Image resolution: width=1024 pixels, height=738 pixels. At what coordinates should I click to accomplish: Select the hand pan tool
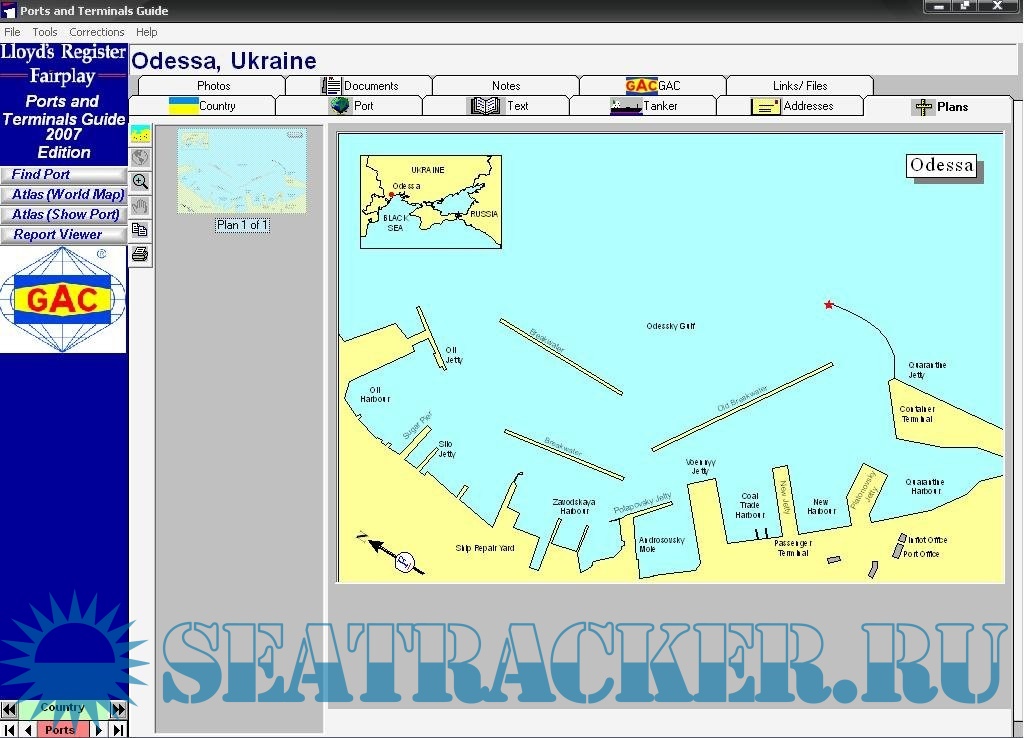click(x=140, y=206)
